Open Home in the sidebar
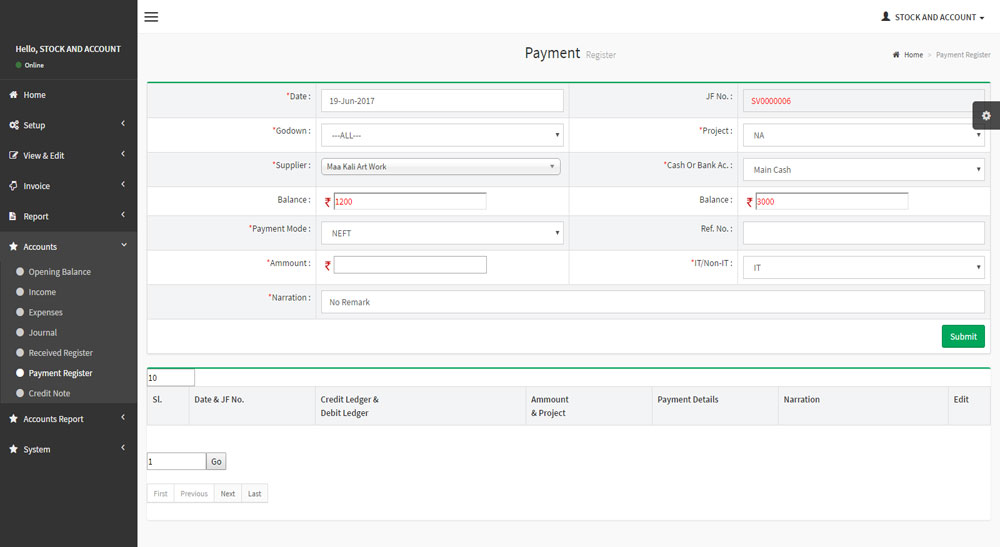 click(x=34, y=95)
